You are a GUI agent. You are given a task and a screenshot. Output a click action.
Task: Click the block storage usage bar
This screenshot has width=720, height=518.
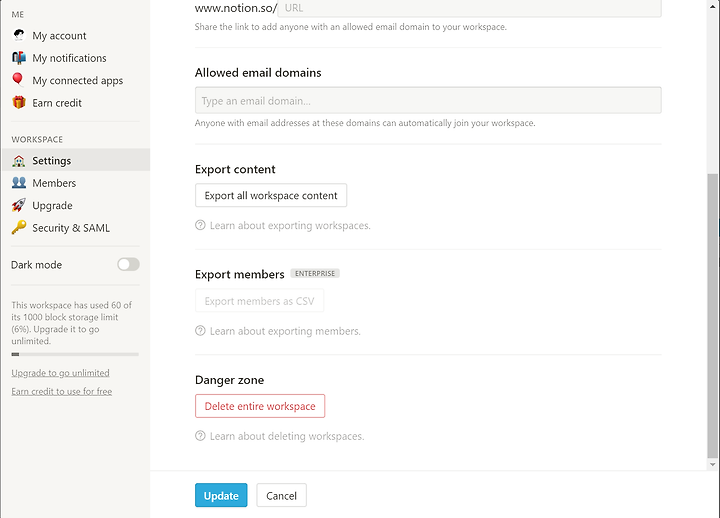75,354
